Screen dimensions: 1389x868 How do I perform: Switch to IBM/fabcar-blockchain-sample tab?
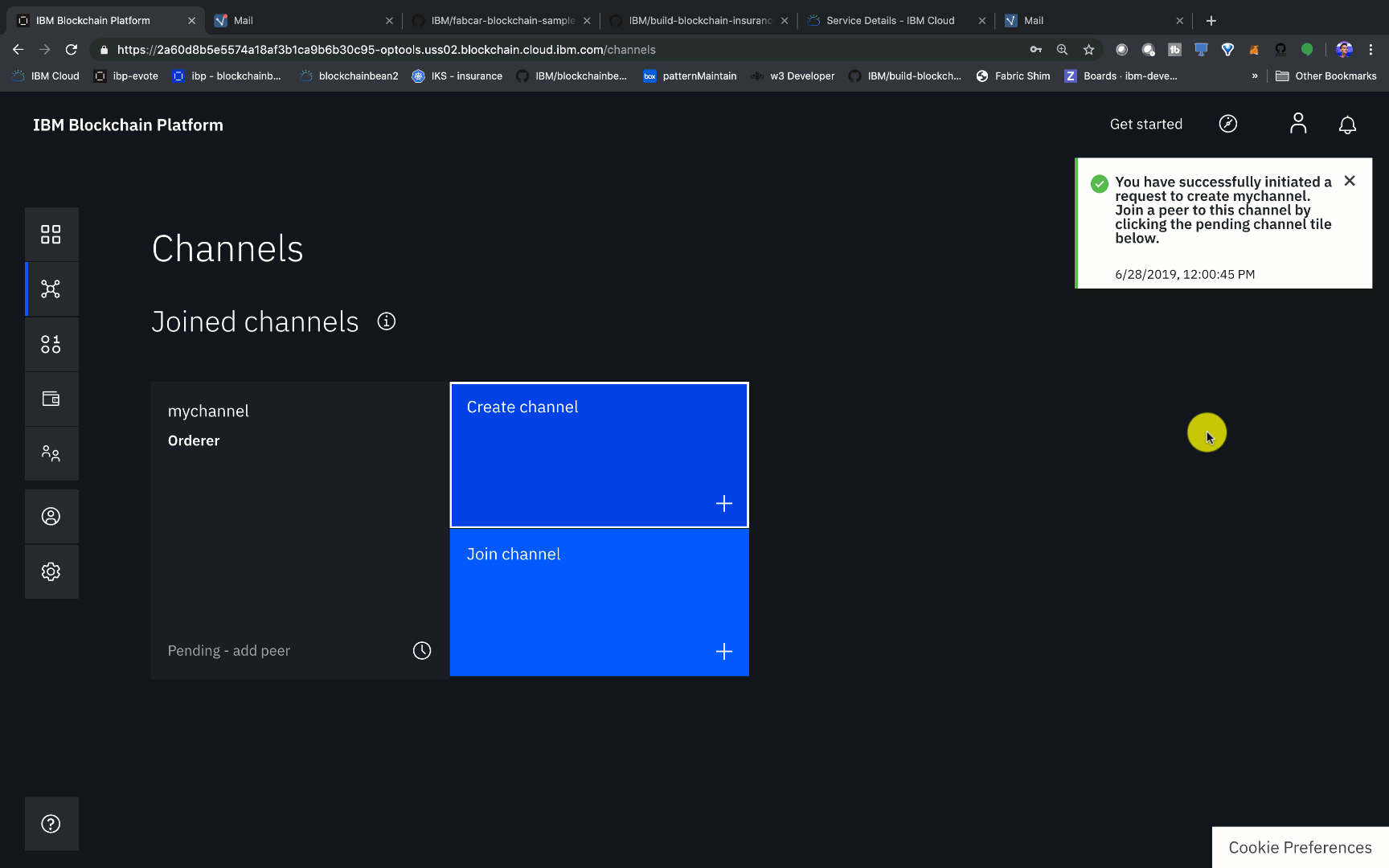pos(502,21)
